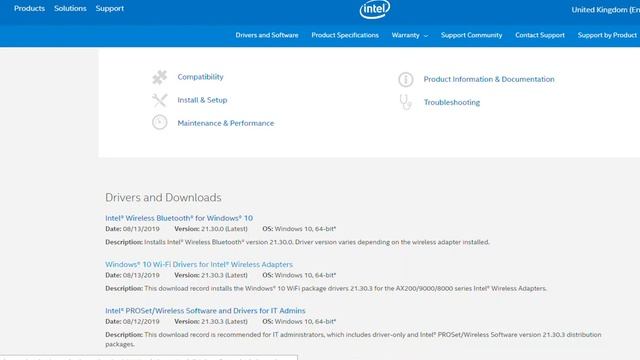Viewport: 640px width, 360px height.
Task: Click the Bluetooth driver description text
Action: coord(297,242)
